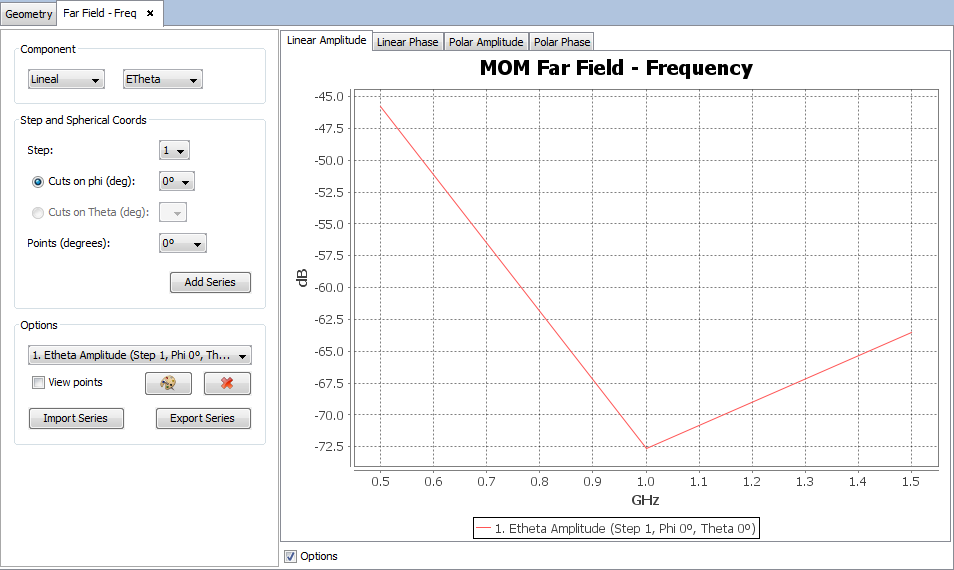Open the Polar Amplitude tab
This screenshot has width=954, height=570.
[x=486, y=42]
